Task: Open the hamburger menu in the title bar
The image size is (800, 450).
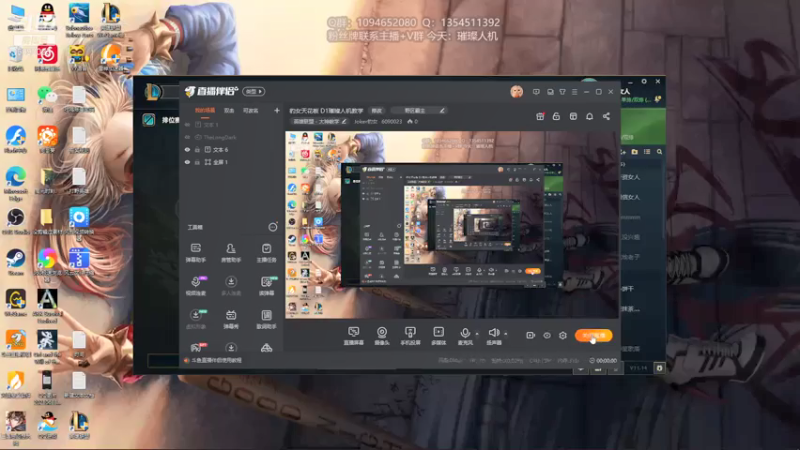Action: (574, 92)
